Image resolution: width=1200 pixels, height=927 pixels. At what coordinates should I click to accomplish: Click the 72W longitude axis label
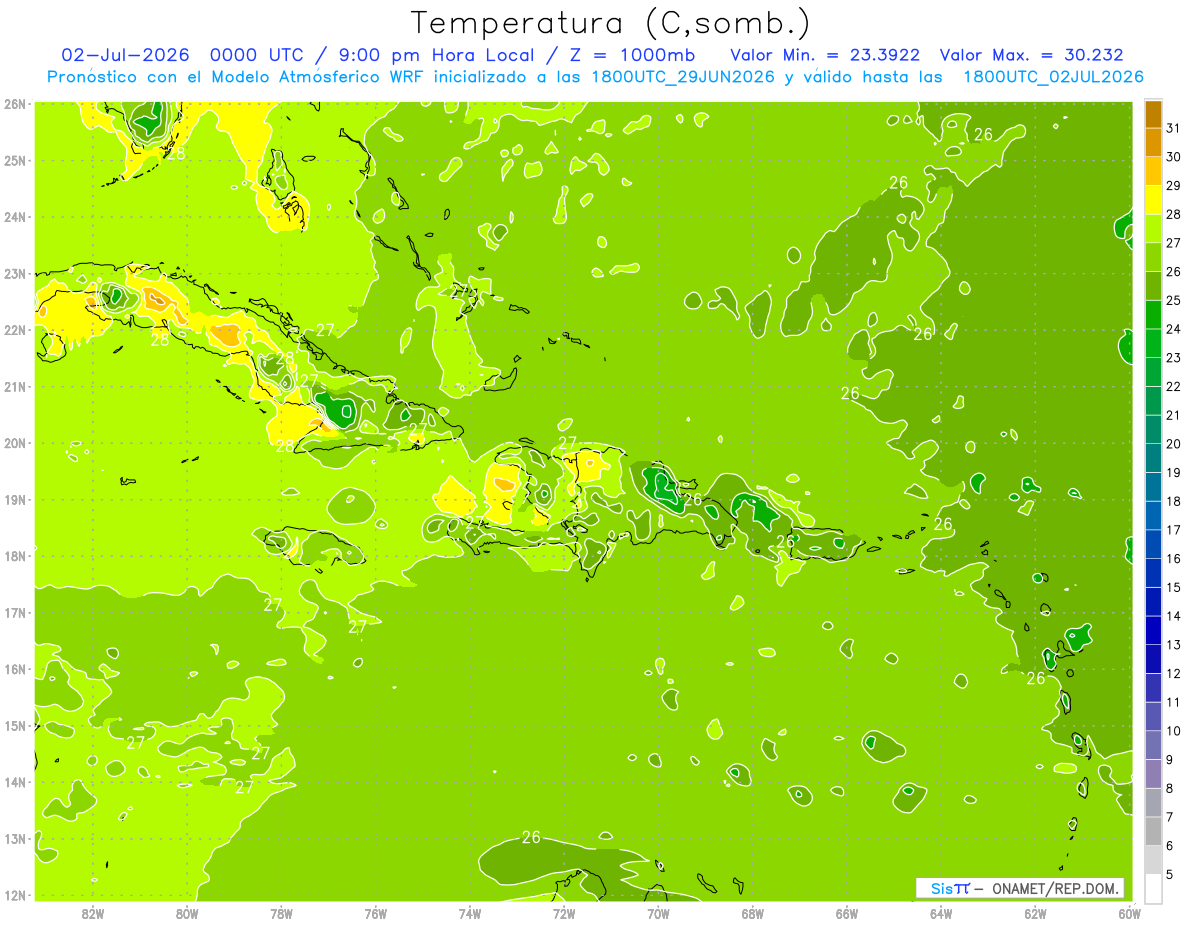pyautogui.click(x=564, y=913)
